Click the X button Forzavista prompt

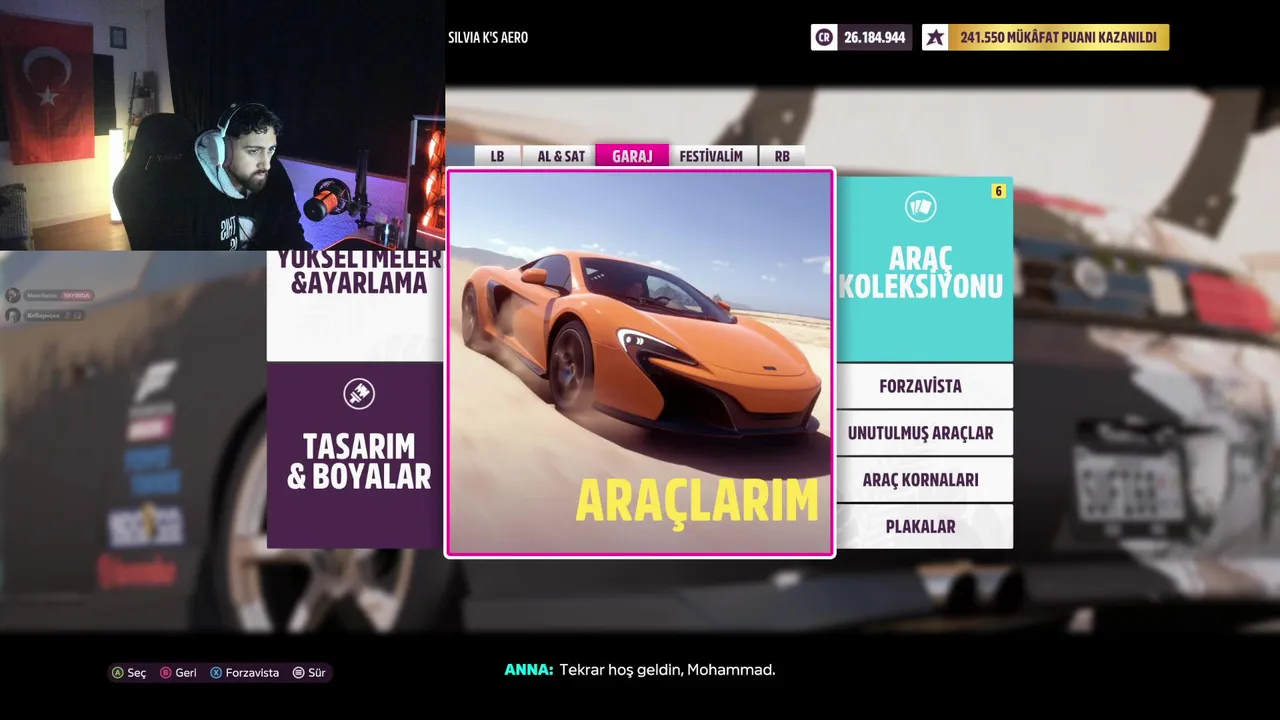pos(245,673)
